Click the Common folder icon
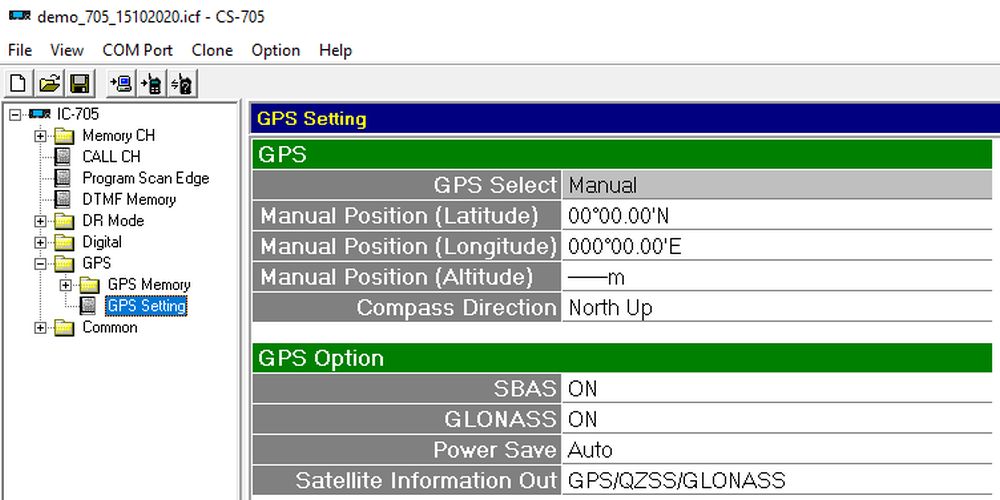Screen dimensions: 1000x500 64,328
